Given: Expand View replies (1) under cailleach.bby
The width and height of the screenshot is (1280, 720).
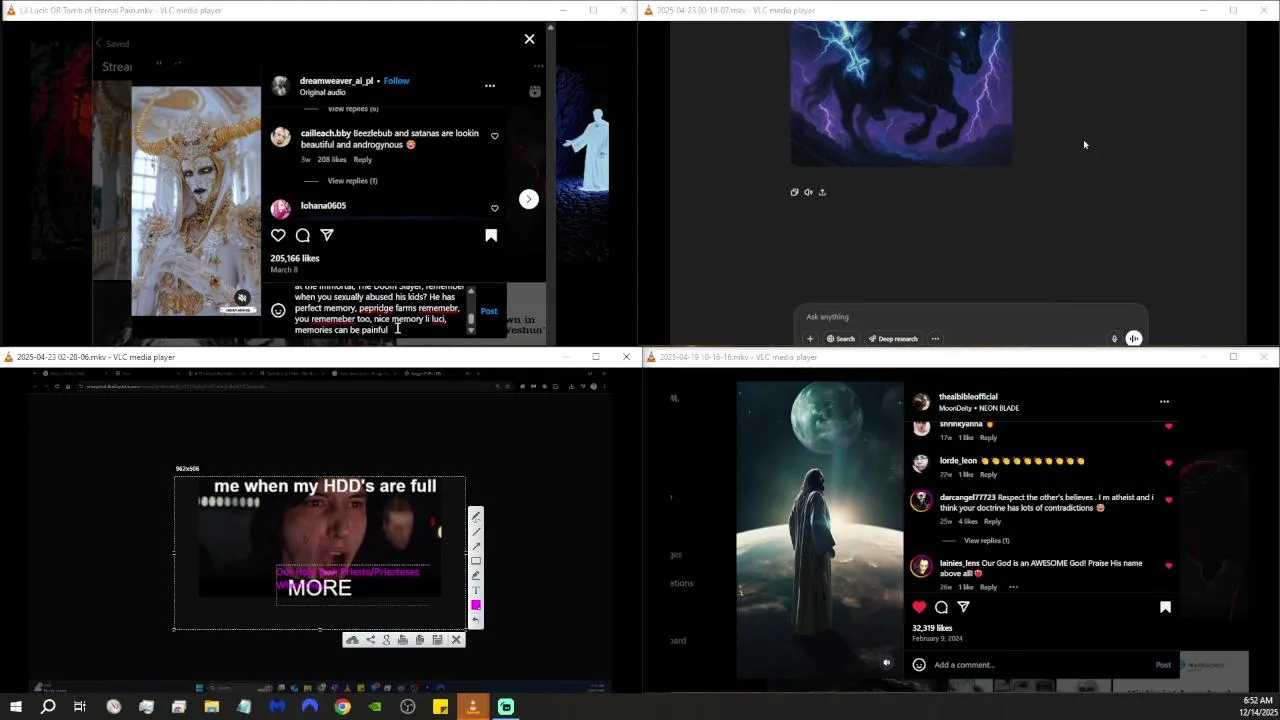Looking at the screenshot, I should click(352, 181).
